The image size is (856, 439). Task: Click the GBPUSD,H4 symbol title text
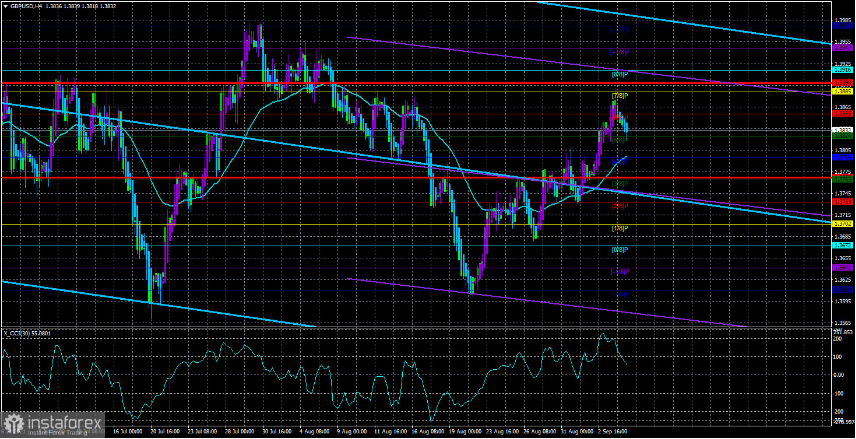[24, 4]
